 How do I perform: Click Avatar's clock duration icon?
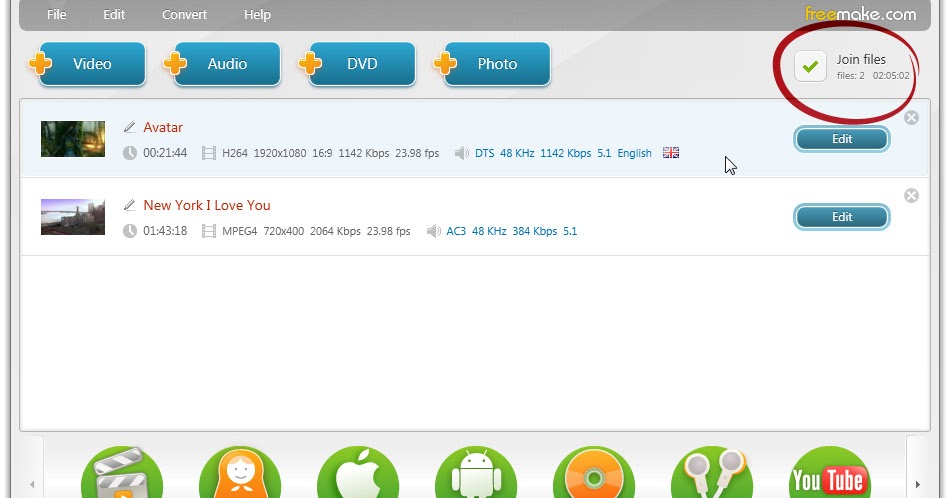(x=130, y=153)
